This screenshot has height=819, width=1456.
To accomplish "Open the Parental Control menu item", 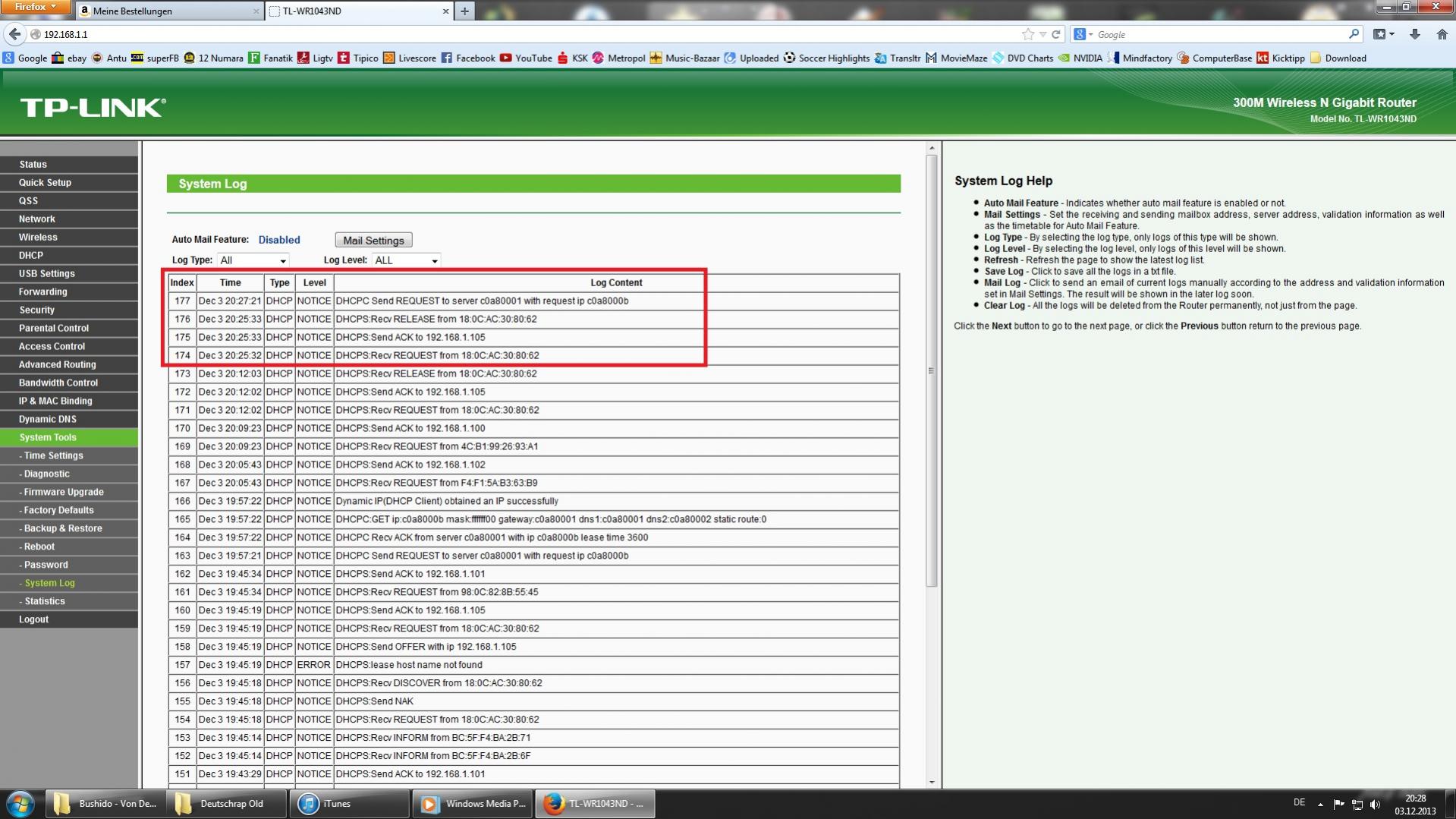I will (x=69, y=328).
